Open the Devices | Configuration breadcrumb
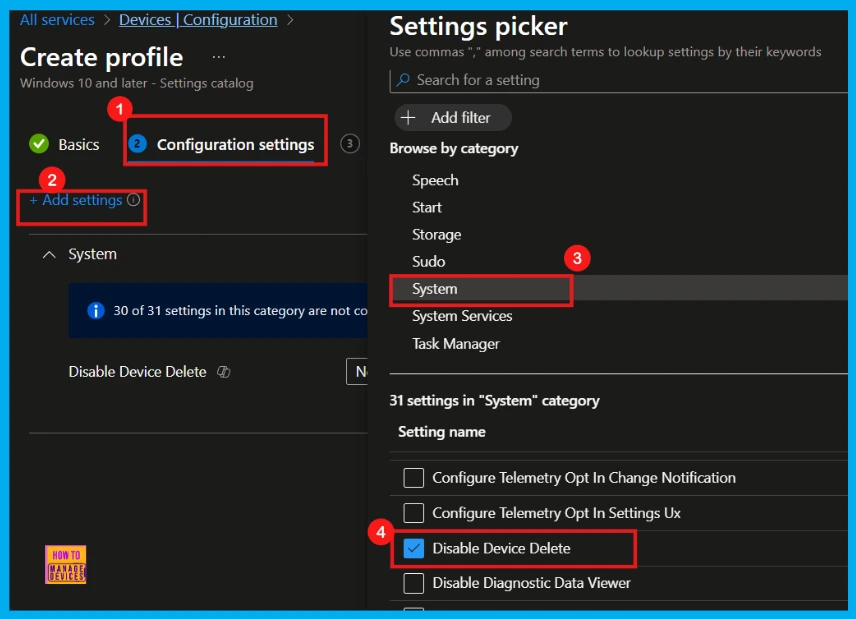The image size is (856, 619). pos(198,20)
